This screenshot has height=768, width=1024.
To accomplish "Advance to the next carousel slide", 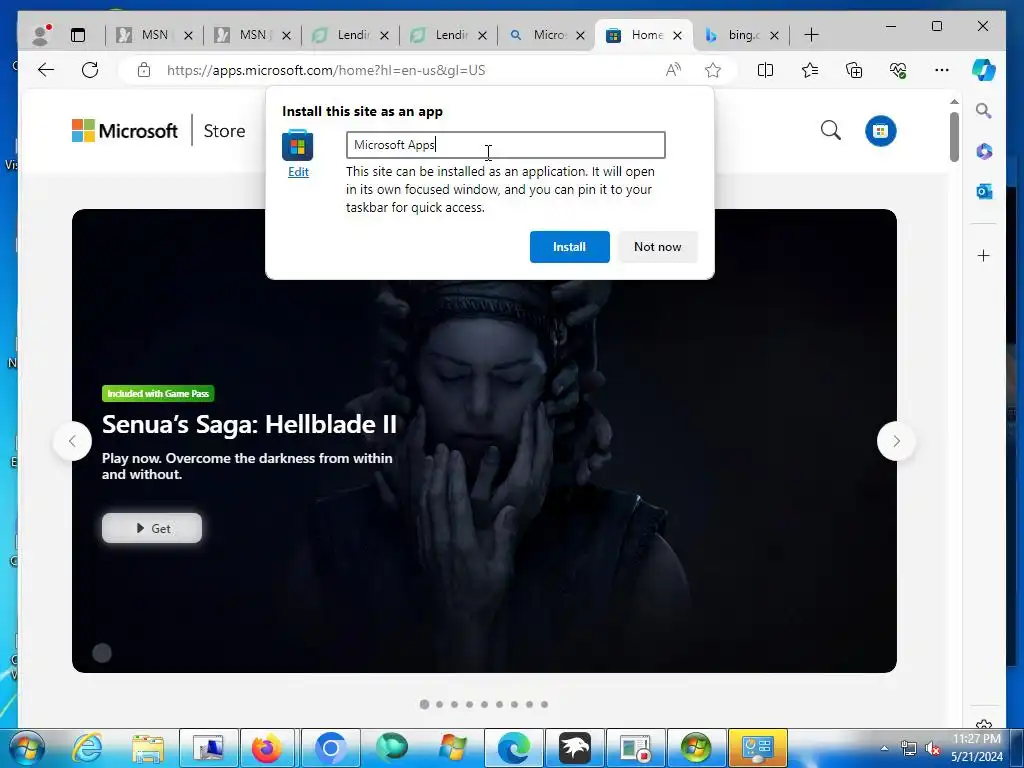I will [896, 441].
